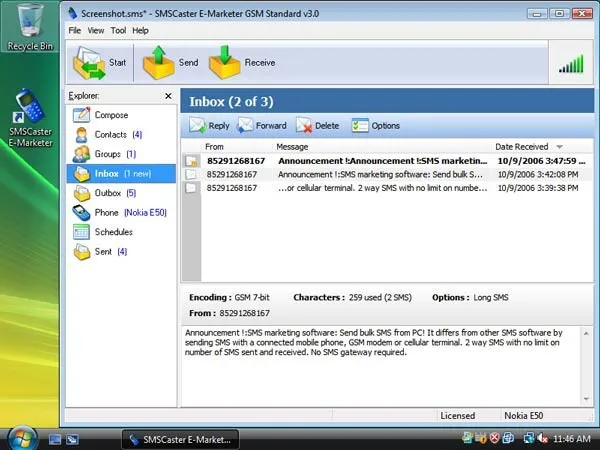This screenshot has height=450, width=600.
Task: Select the unread bold message from 85291268167
Action: [388, 161]
